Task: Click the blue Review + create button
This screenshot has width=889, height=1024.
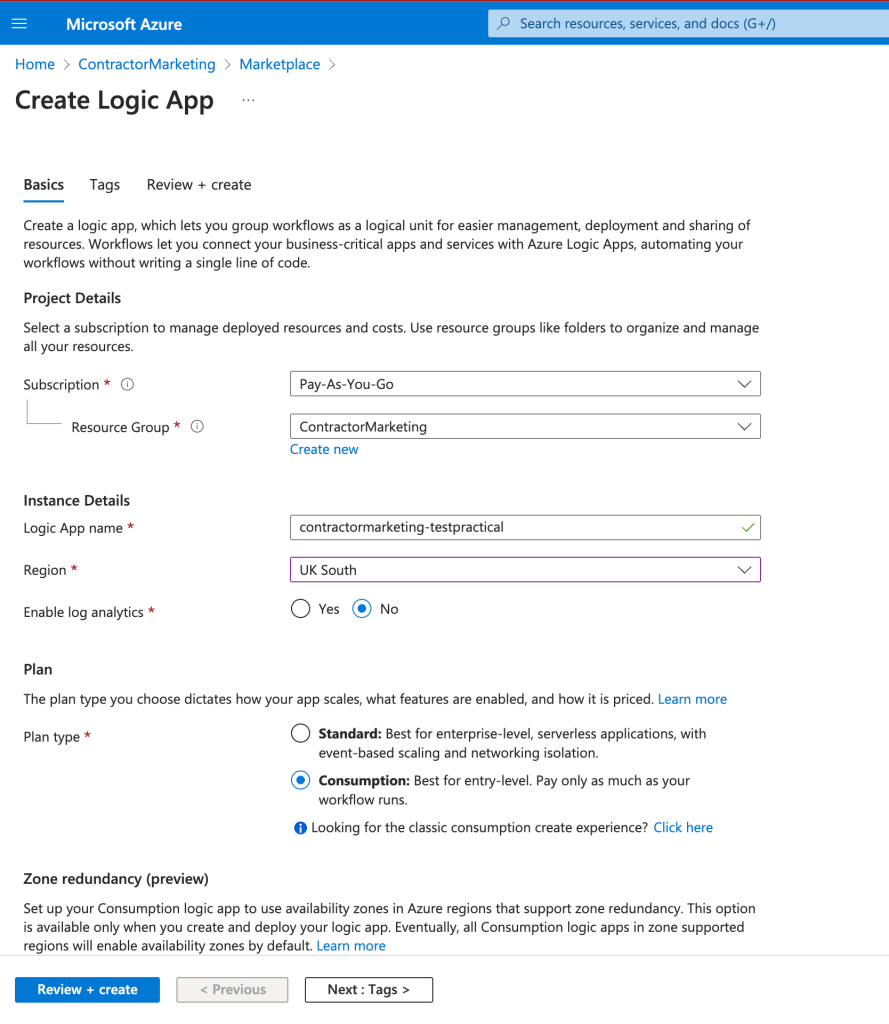Action: (88, 989)
